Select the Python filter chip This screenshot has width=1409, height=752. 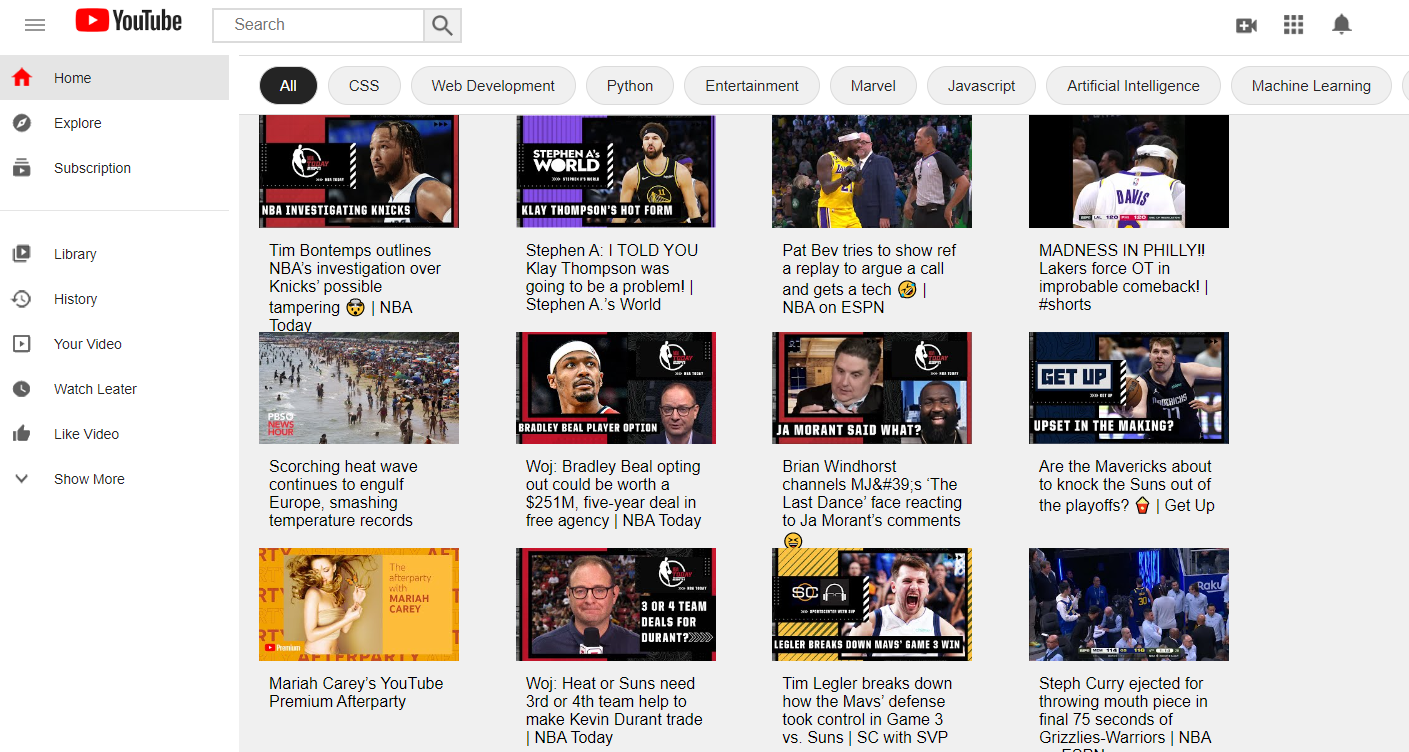pyautogui.click(x=630, y=86)
